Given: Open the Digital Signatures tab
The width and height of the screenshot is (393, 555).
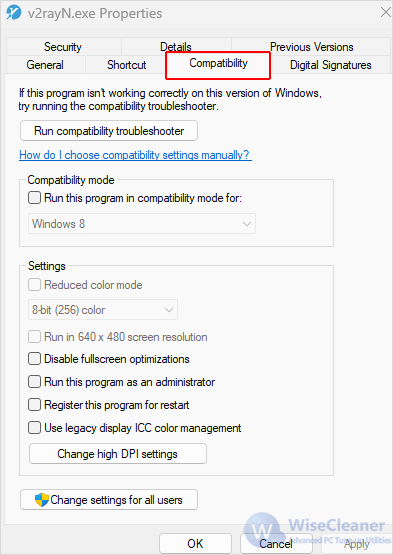Looking at the screenshot, I should click(x=331, y=65).
